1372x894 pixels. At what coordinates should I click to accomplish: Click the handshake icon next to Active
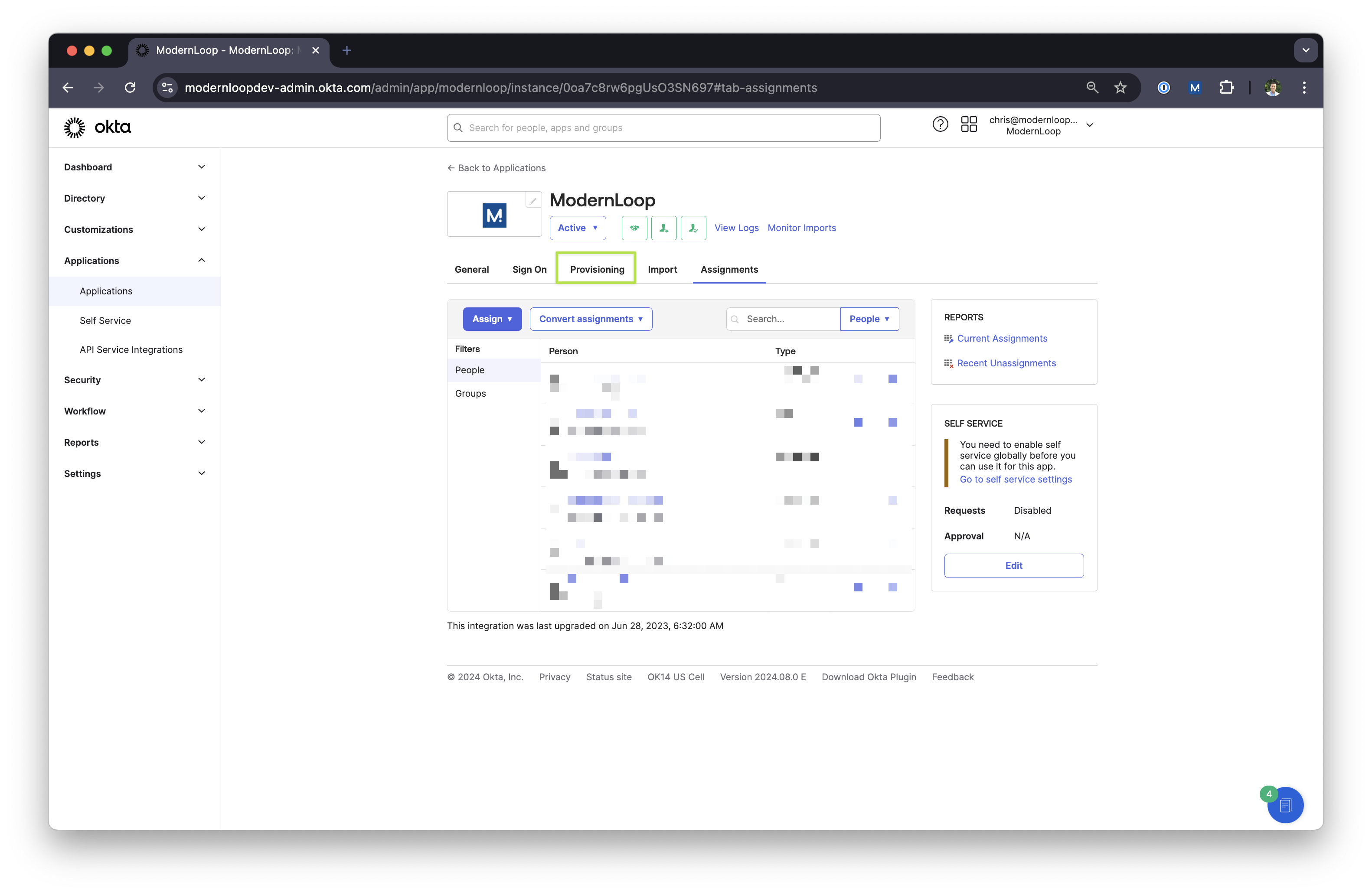tap(634, 228)
